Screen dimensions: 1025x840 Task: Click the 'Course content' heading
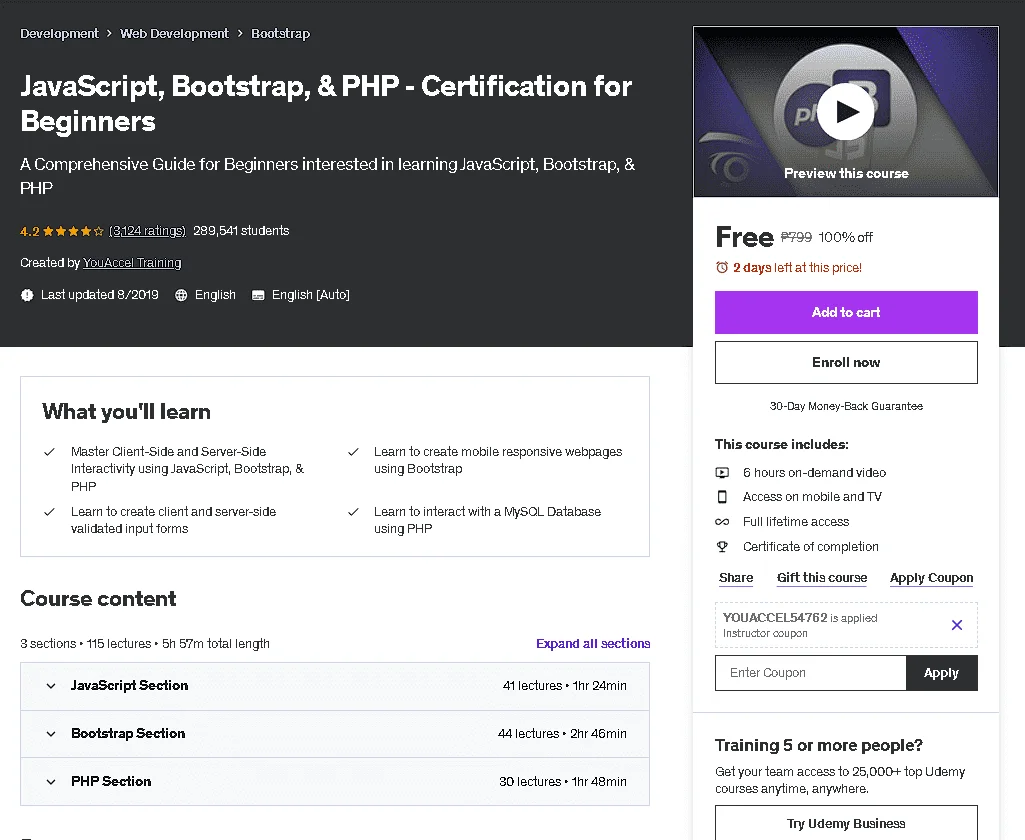point(98,599)
